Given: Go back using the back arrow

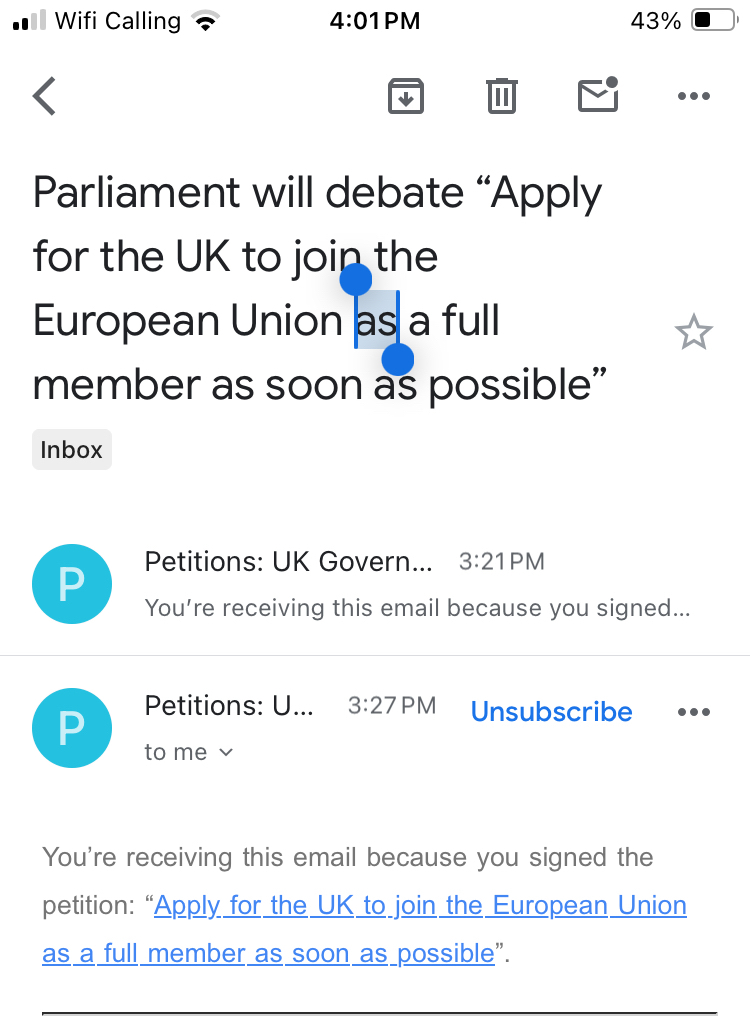Looking at the screenshot, I should 45,96.
